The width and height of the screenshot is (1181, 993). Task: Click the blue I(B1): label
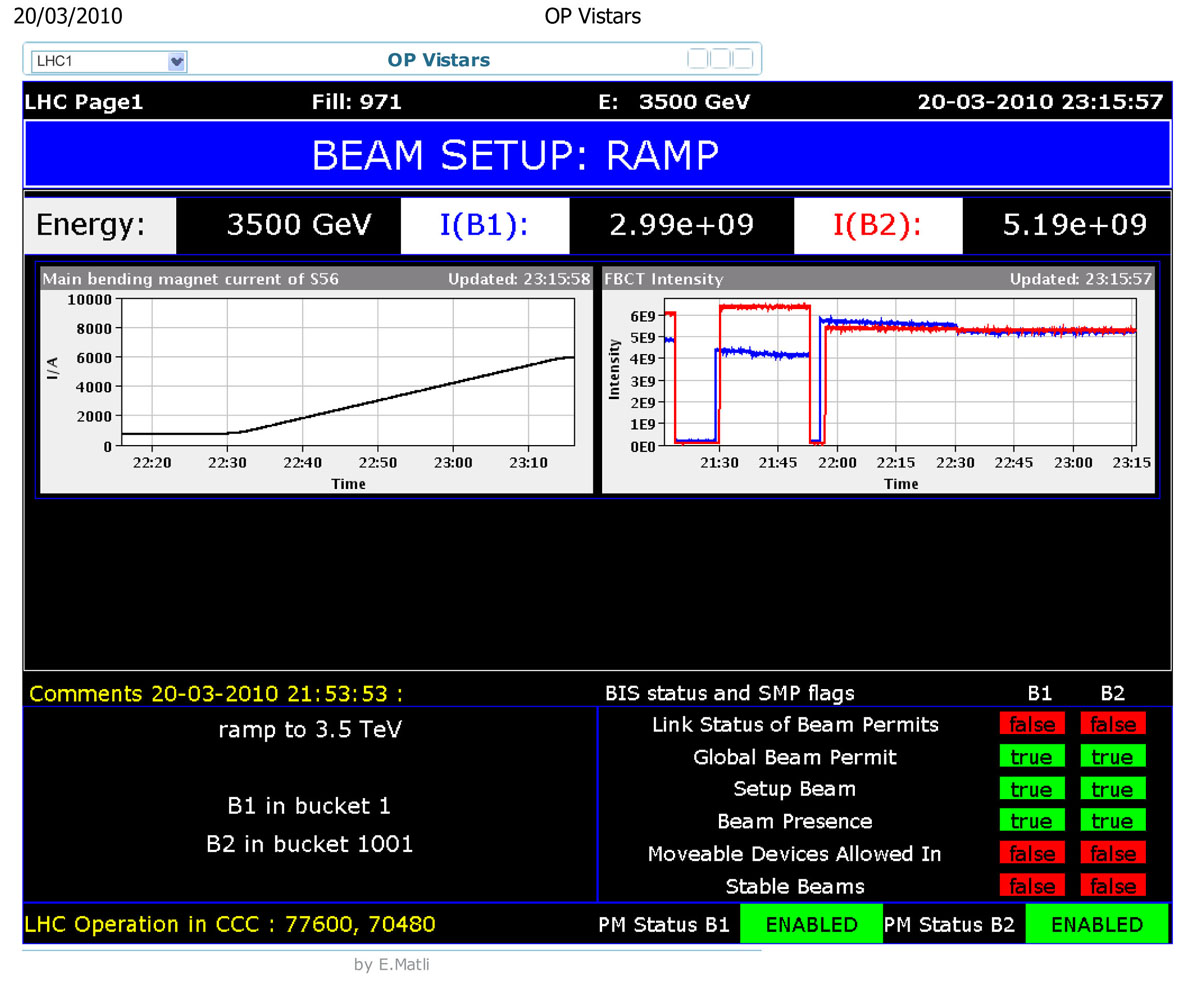click(x=484, y=225)
